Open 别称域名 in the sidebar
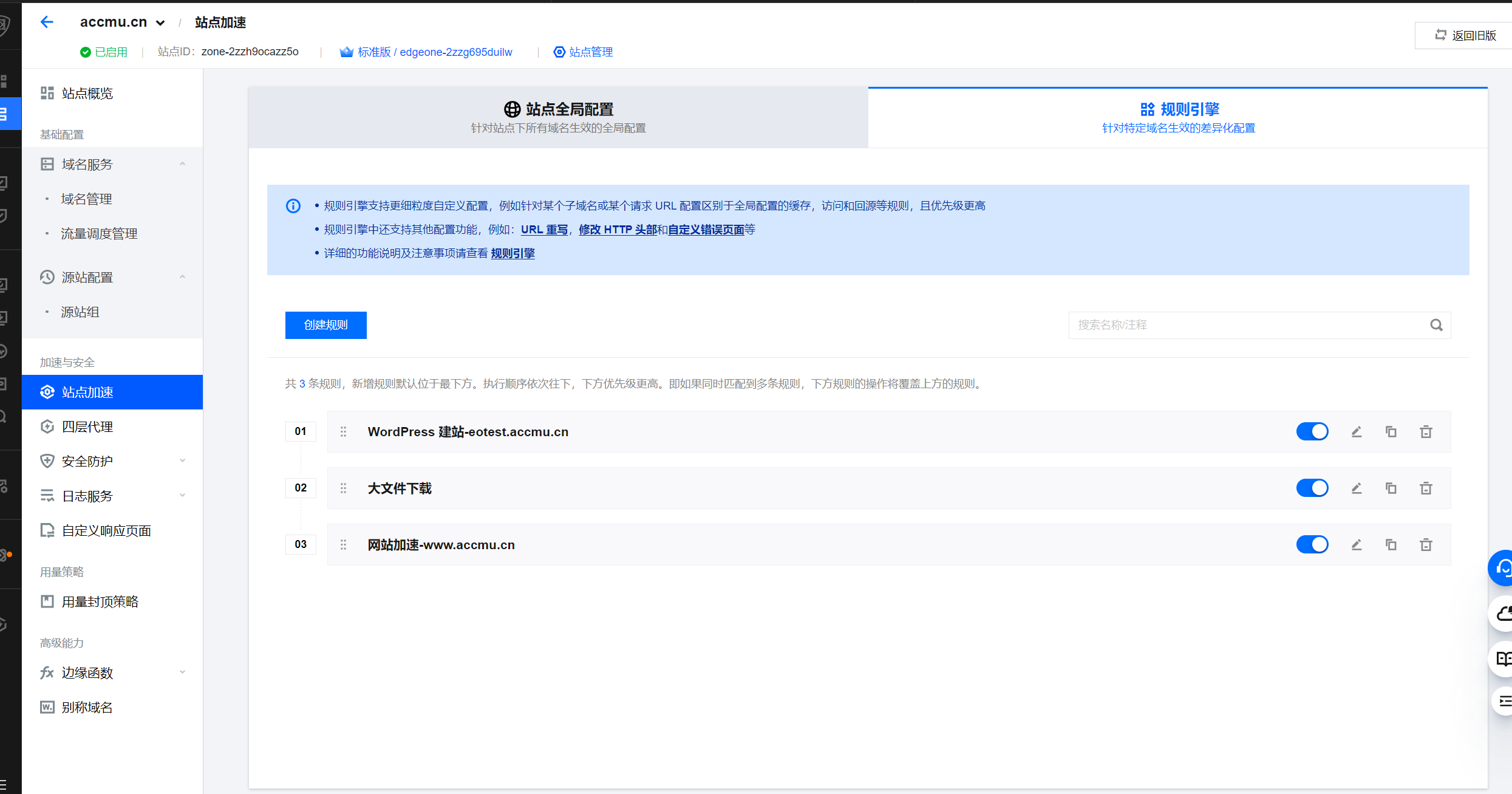This screenshot has height=794, width=1512. [x=112, y=708]
